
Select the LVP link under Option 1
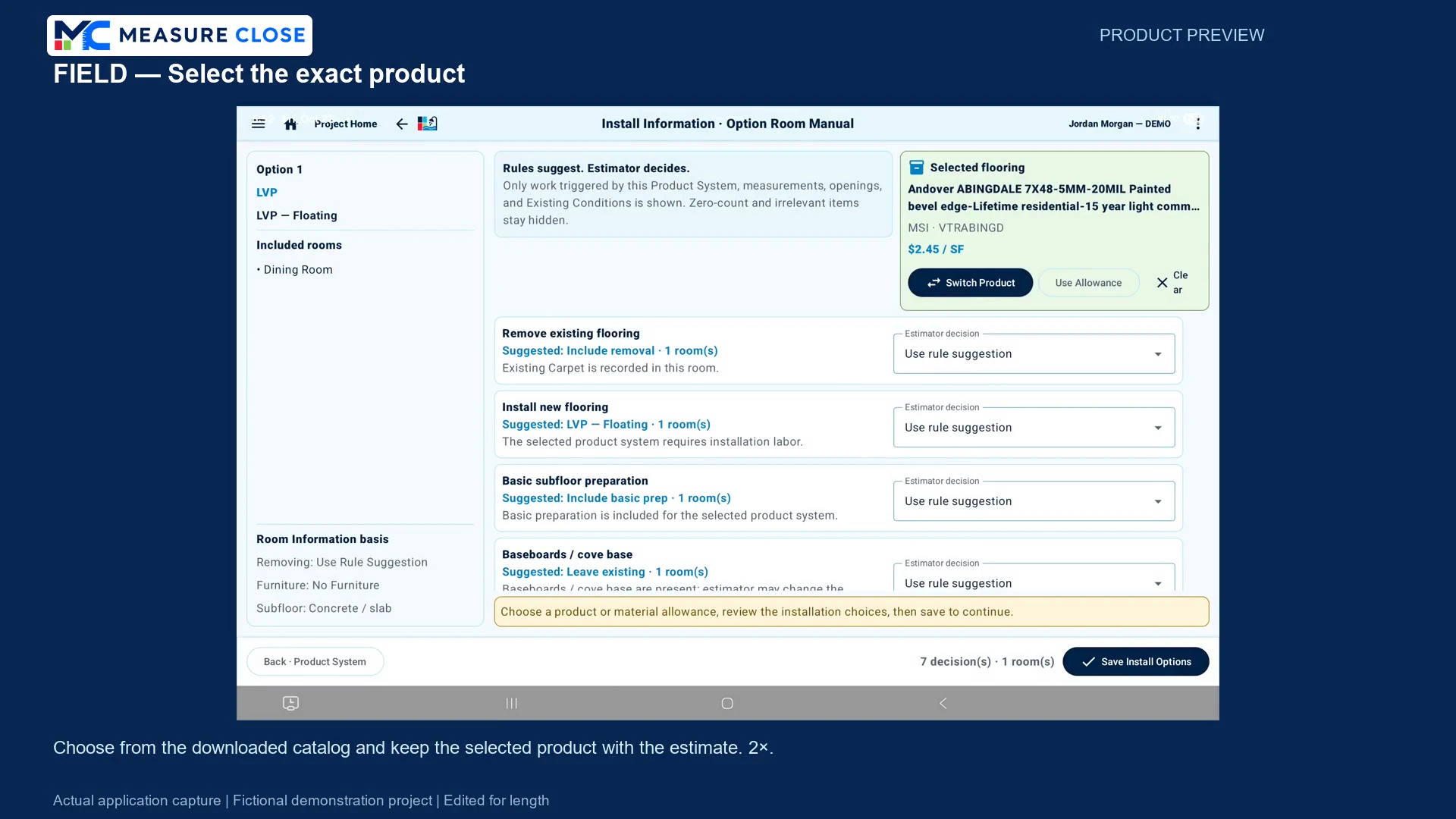tap(267, 193)
